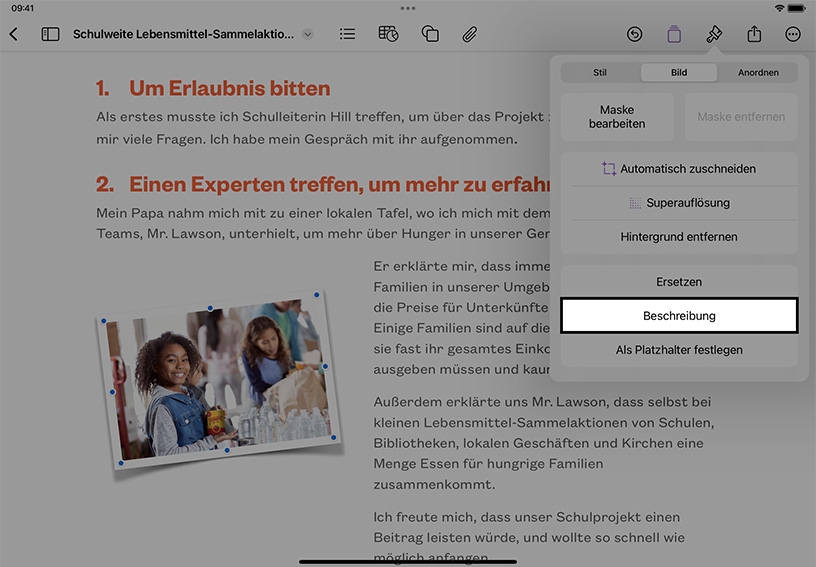
Task: Insert a table using toolbar icon
Action: [388, 34]
